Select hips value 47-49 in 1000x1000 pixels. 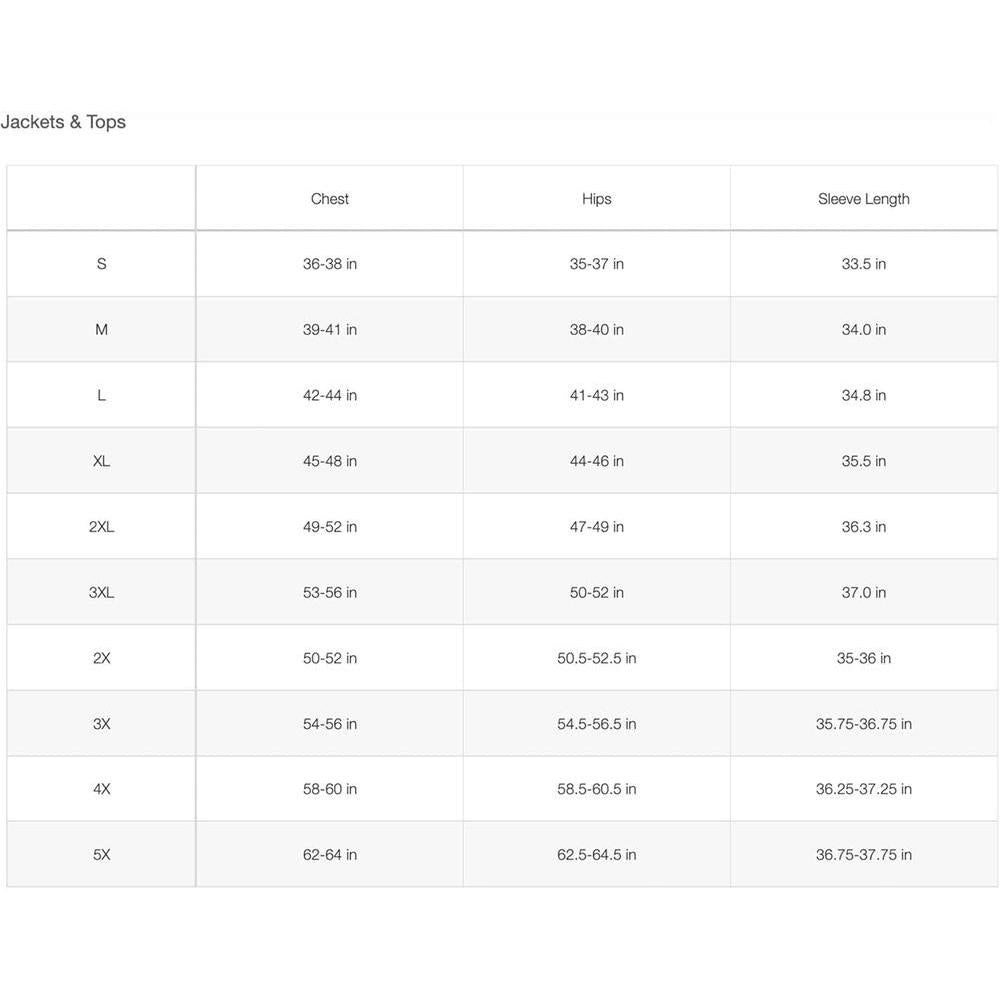[597, 527]
